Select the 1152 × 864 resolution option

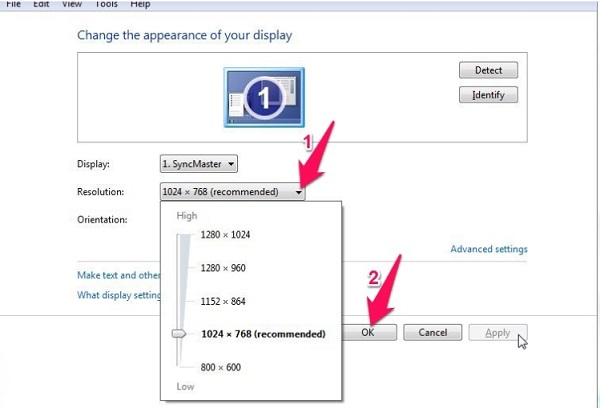(x=223, y=300)
